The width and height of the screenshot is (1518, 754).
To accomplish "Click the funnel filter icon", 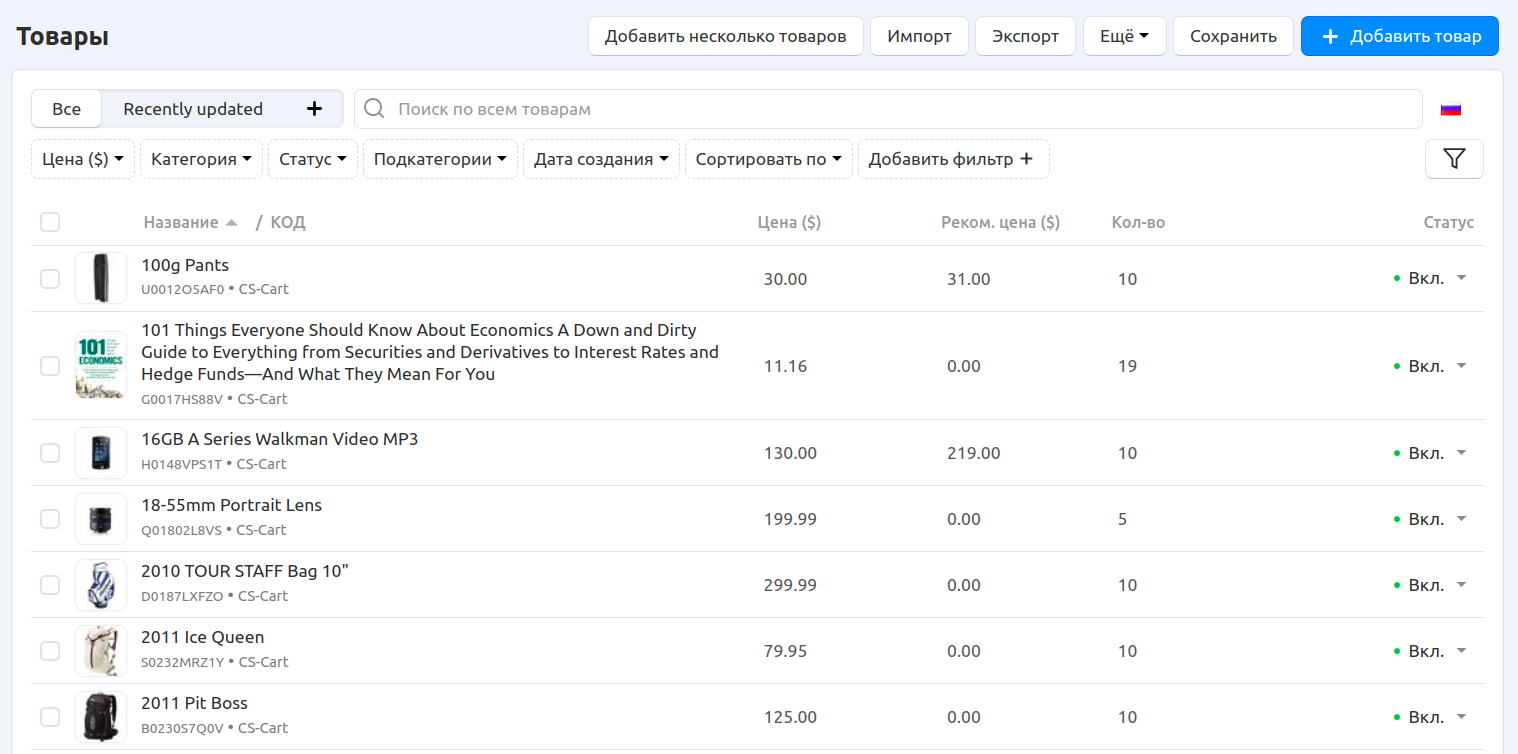I will point(1454,159).
